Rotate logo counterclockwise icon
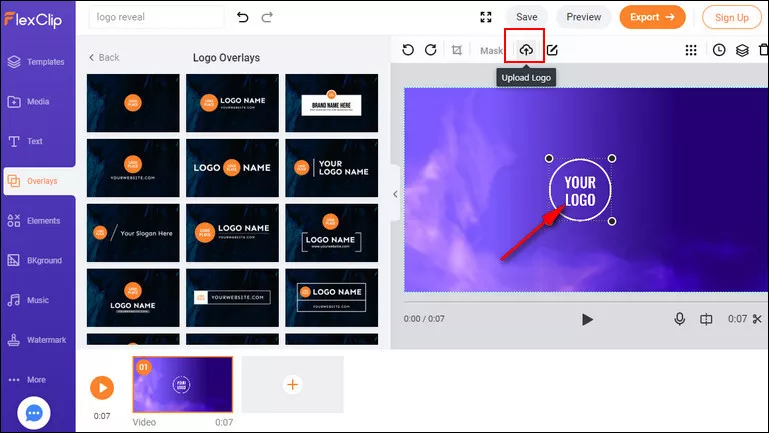Viewport: 769px width, 433px height. coord(408,50)
